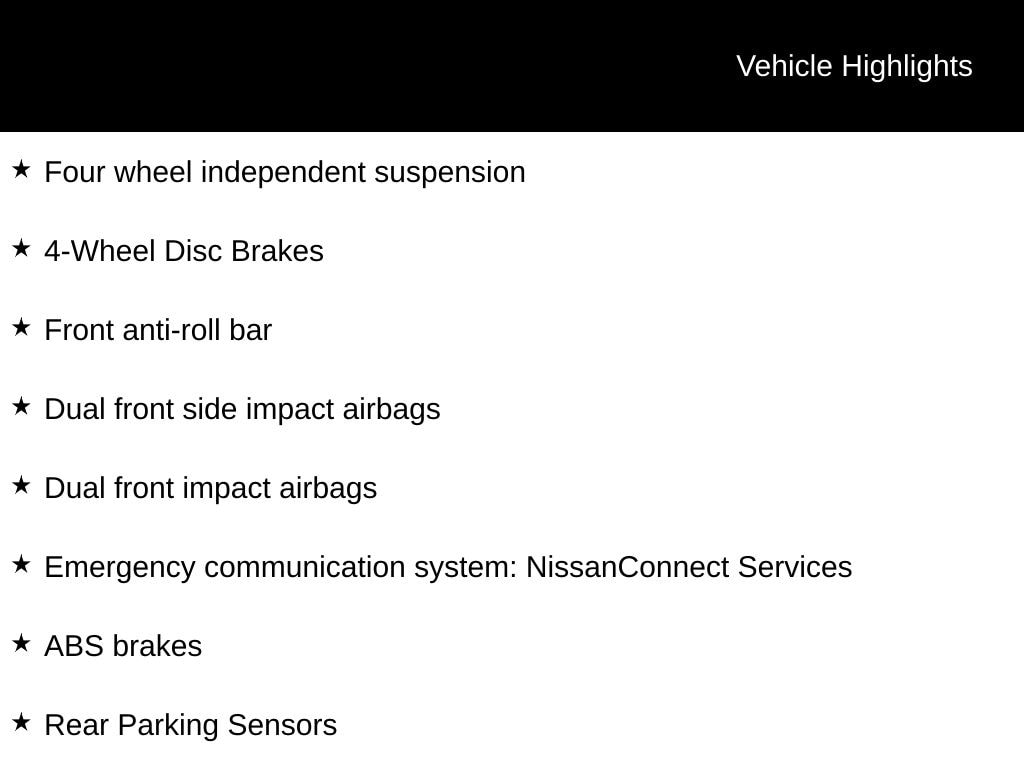Select the Rear Parking Sensors item

coord(191,726)
